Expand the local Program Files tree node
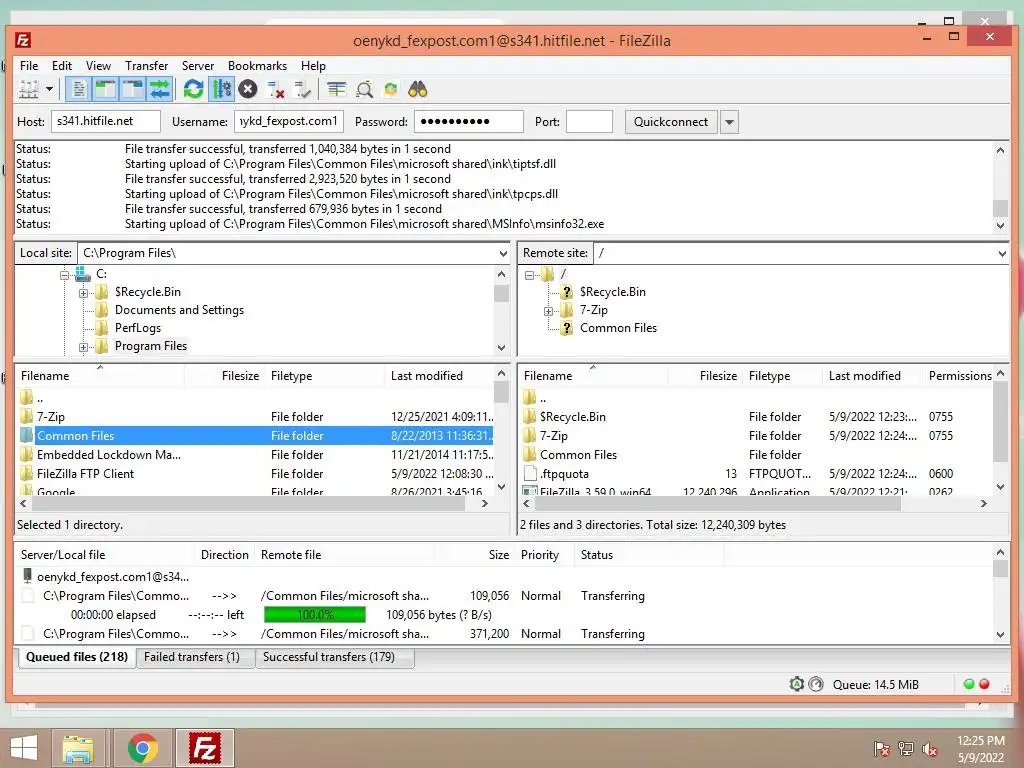This screenshot has width=1024, height=768. pos(84,347)
